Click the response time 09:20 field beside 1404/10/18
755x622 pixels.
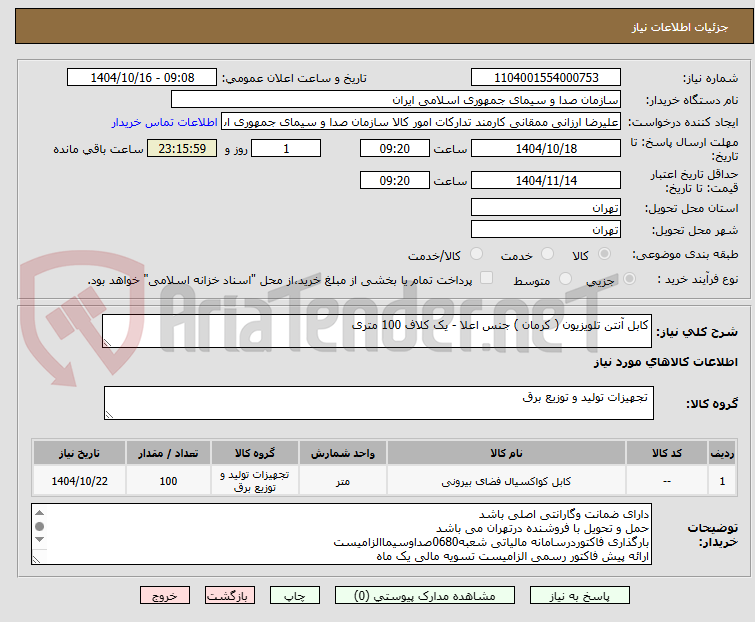pos(394,148)
